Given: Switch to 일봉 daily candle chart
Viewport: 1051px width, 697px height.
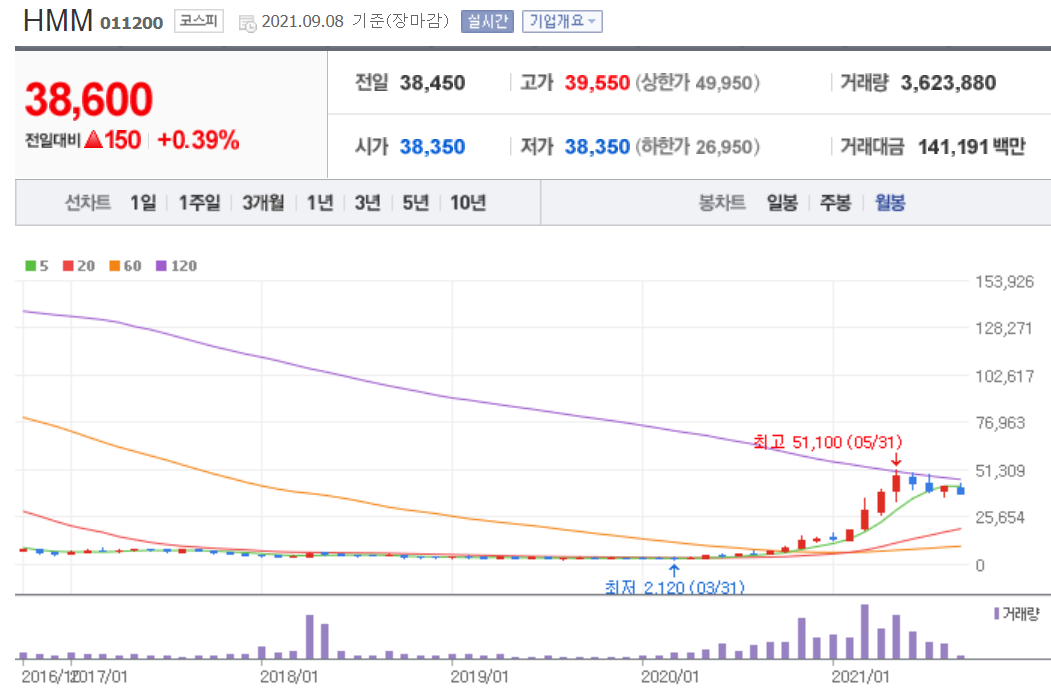Looking at the screenshot, I should pos(782,202).
